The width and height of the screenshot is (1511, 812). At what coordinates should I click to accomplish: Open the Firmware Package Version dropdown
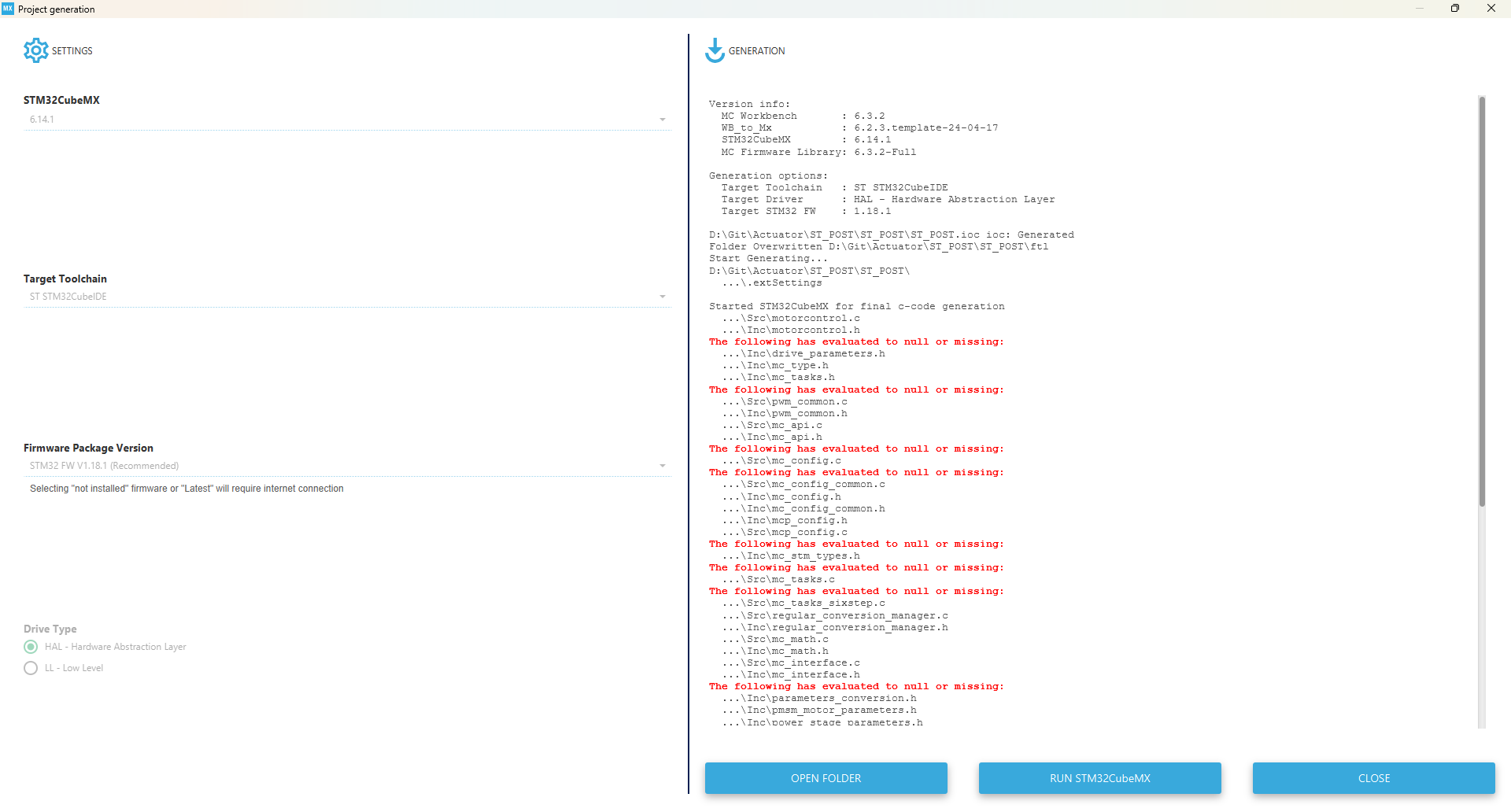pyautogui.click(x=662, y=465)
